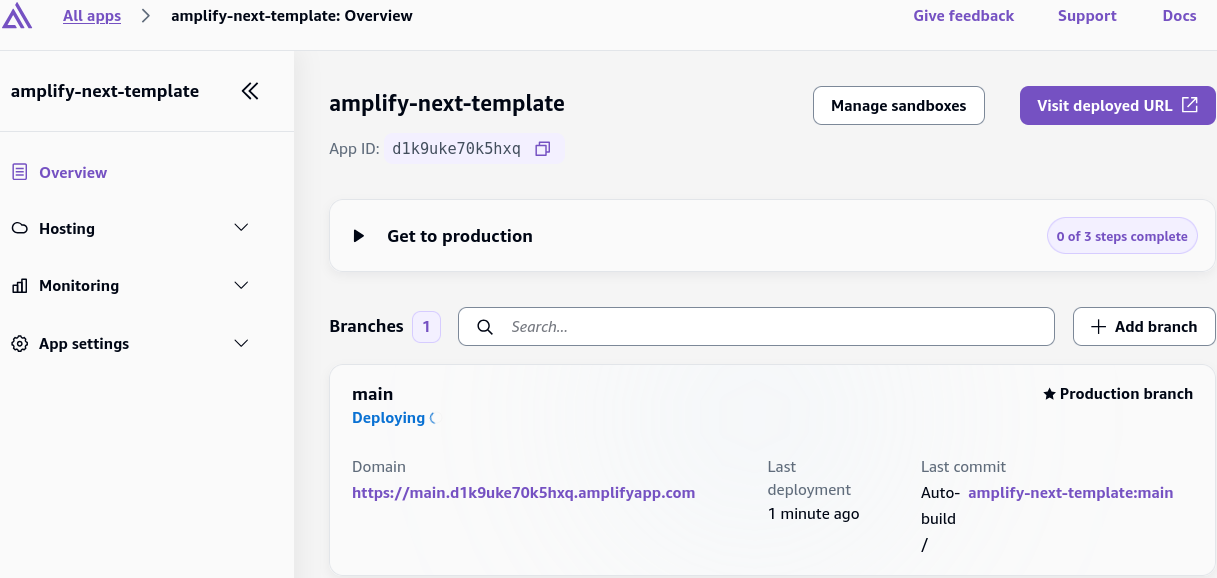Open the Overview menu item

pos(72,172)
